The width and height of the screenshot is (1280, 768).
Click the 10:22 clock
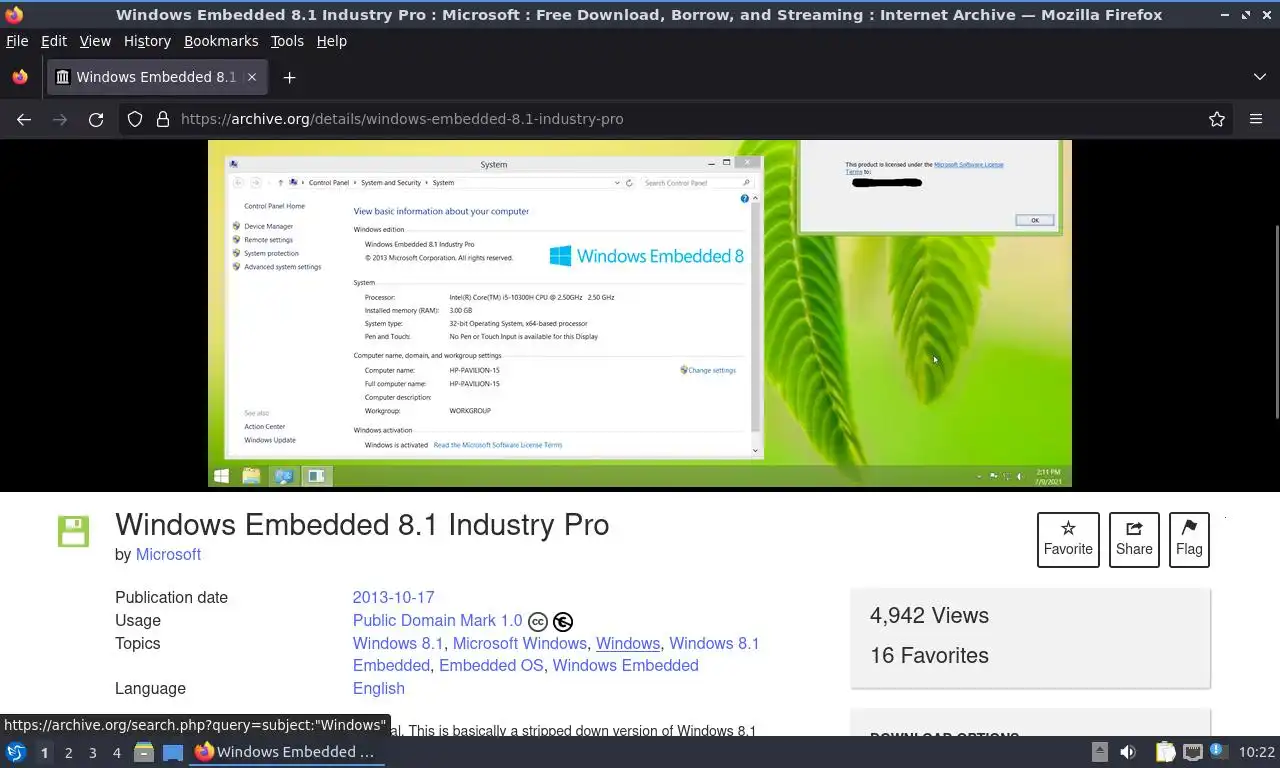(x=1257, y=752)
